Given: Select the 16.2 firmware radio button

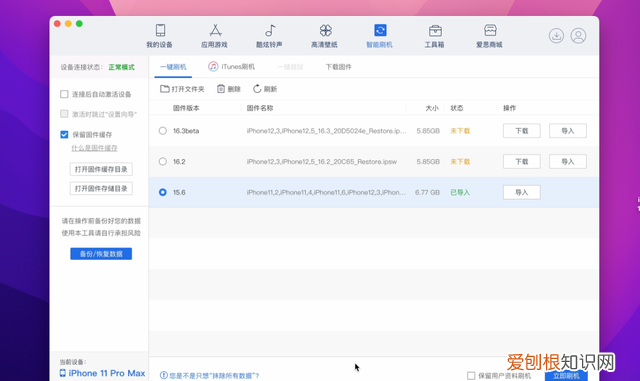Looking at the screenshot, I should [x=162, y=161].
